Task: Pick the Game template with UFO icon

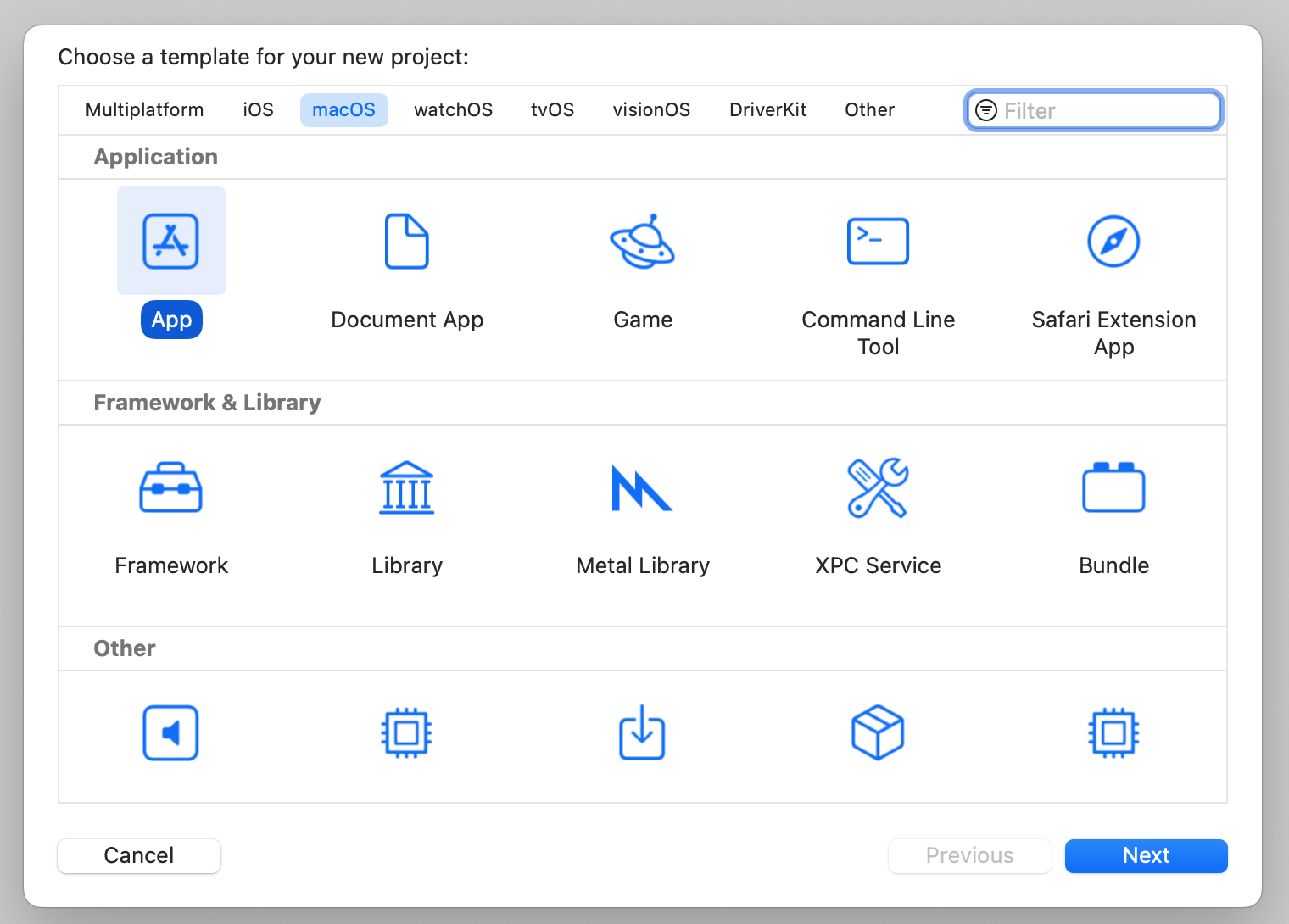Action: (643, 242)
